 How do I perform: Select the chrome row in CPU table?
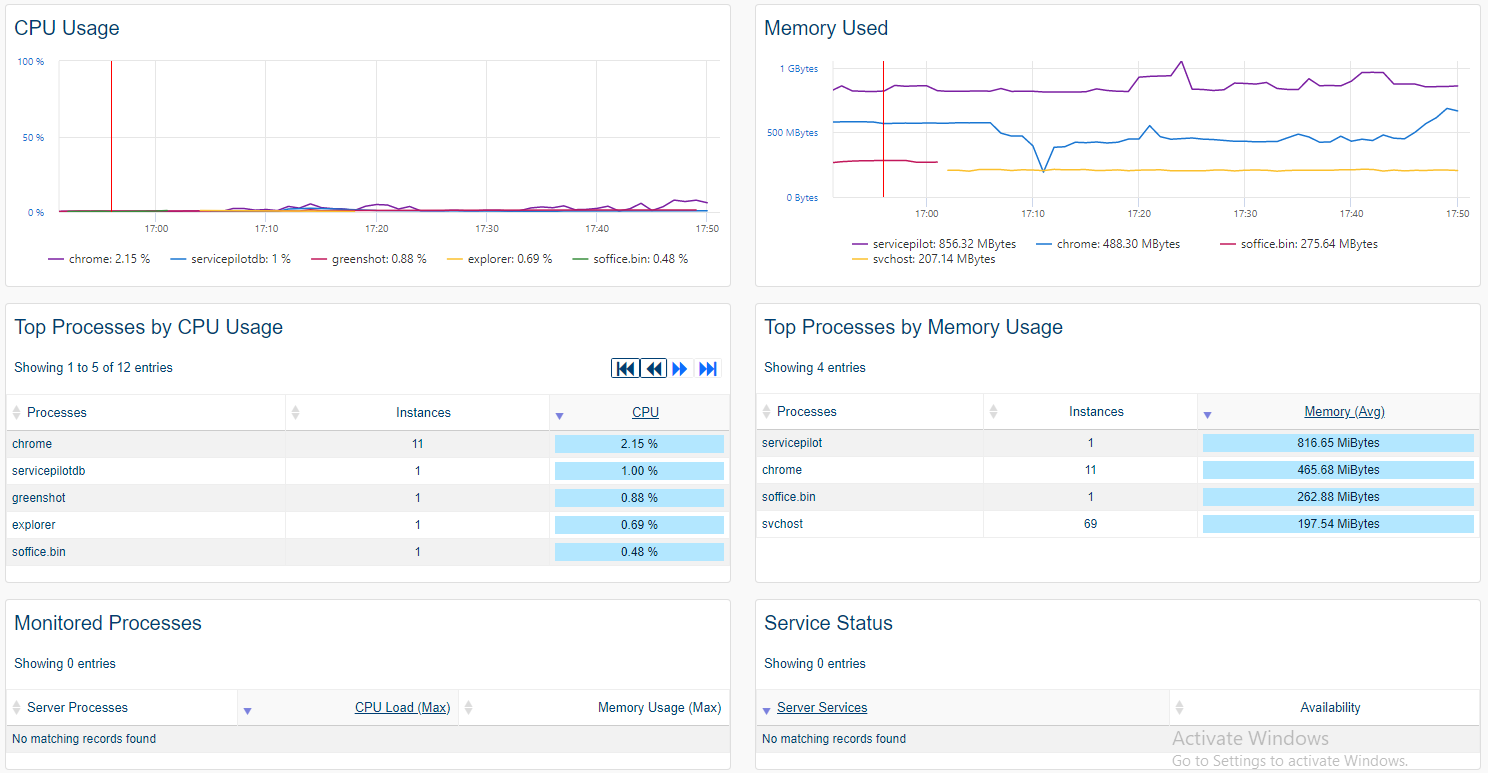(x=32, y=444)
